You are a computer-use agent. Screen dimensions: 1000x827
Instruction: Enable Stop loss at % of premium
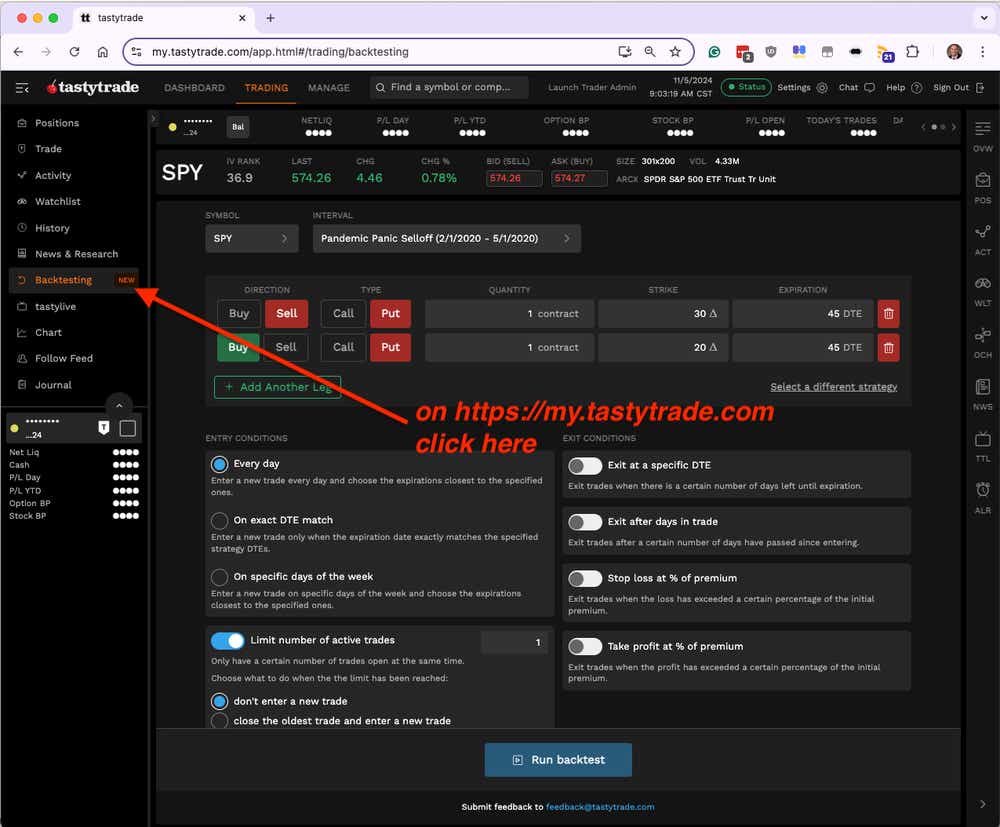pyautogui.click(x=585, y=578)
